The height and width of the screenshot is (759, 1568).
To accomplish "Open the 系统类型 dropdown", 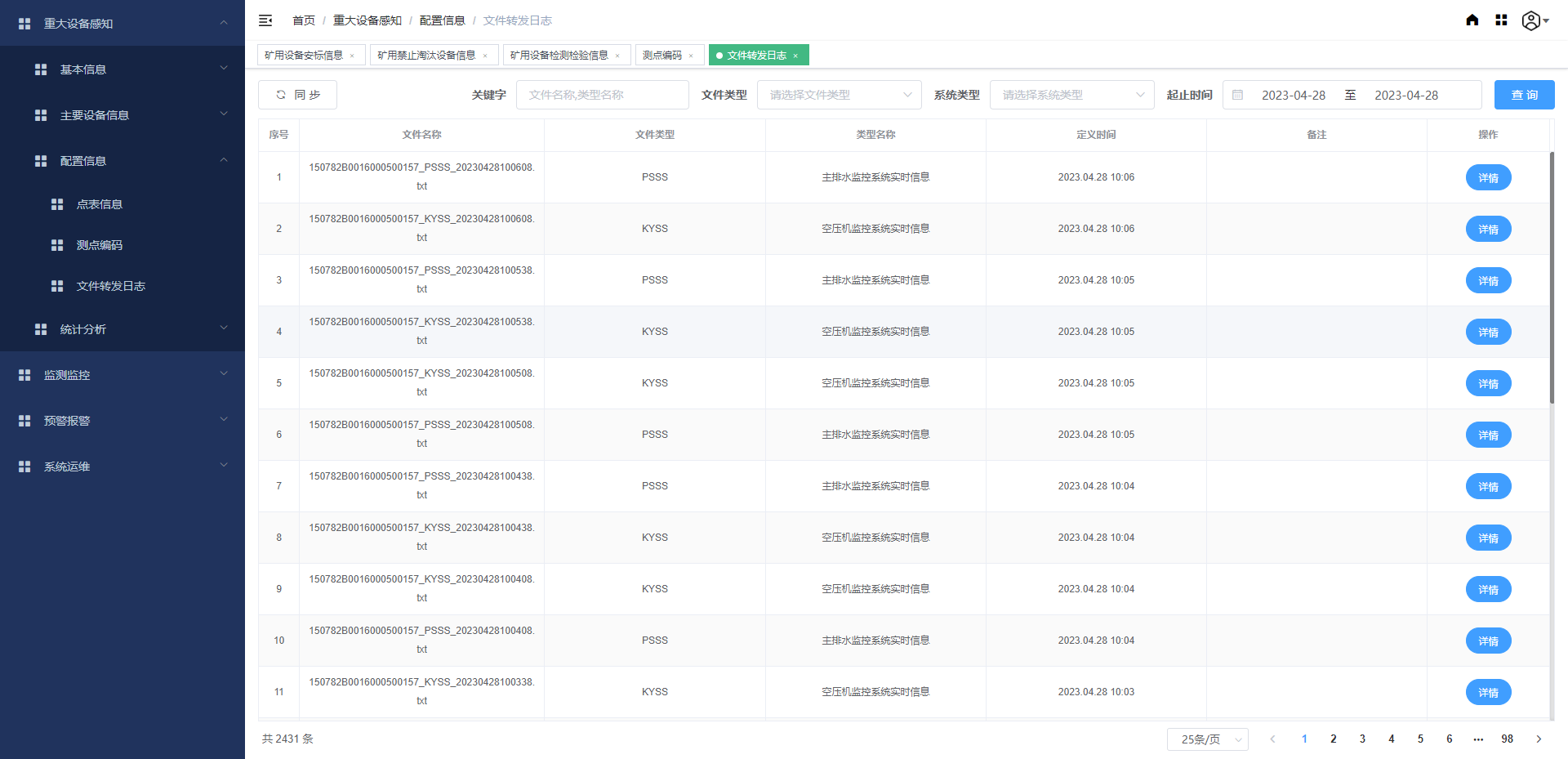I will coord(1072,95).
